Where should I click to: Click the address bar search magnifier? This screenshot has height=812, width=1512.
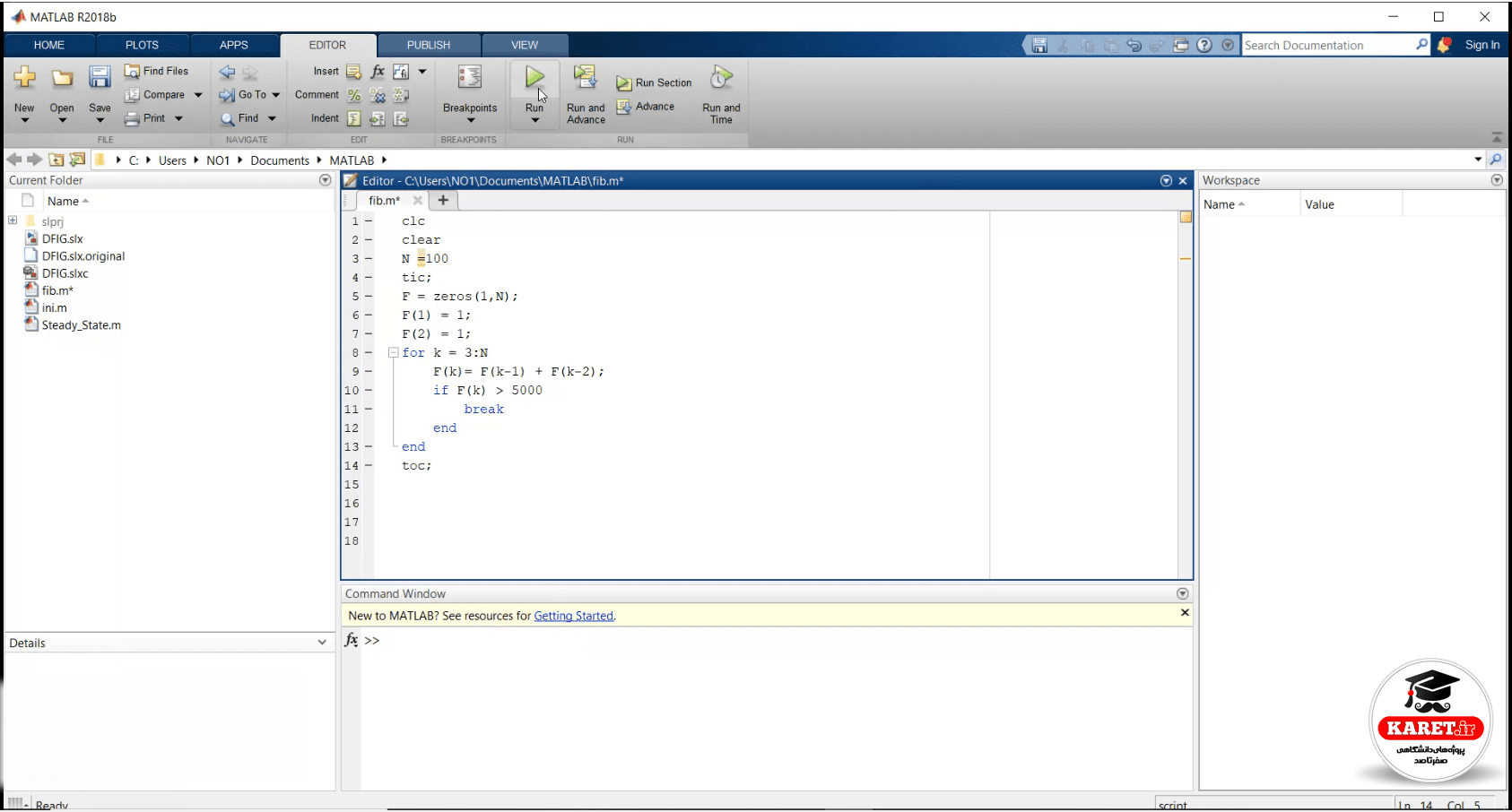(x=1495, y=160)
